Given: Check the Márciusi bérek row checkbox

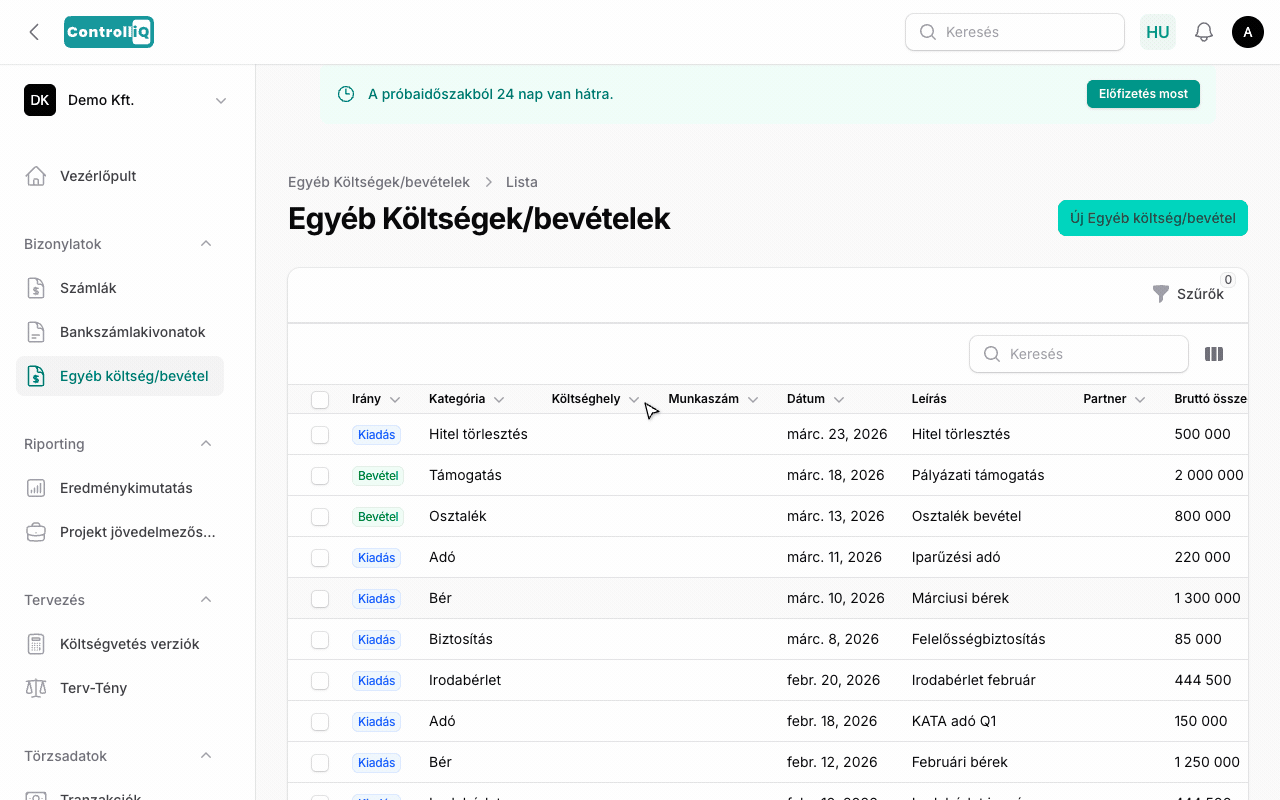Looking at the screenshot, I should click(320, 599).
